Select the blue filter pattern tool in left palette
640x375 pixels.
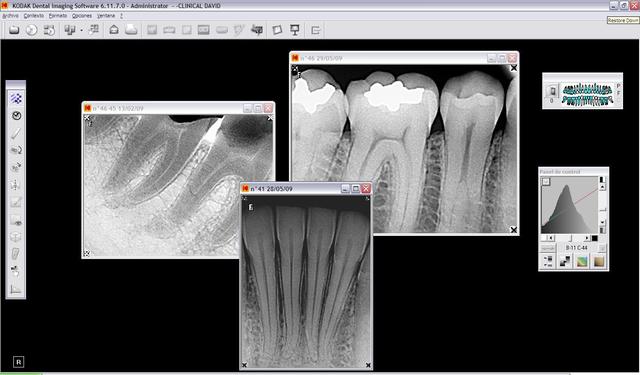tap(16, 98)
